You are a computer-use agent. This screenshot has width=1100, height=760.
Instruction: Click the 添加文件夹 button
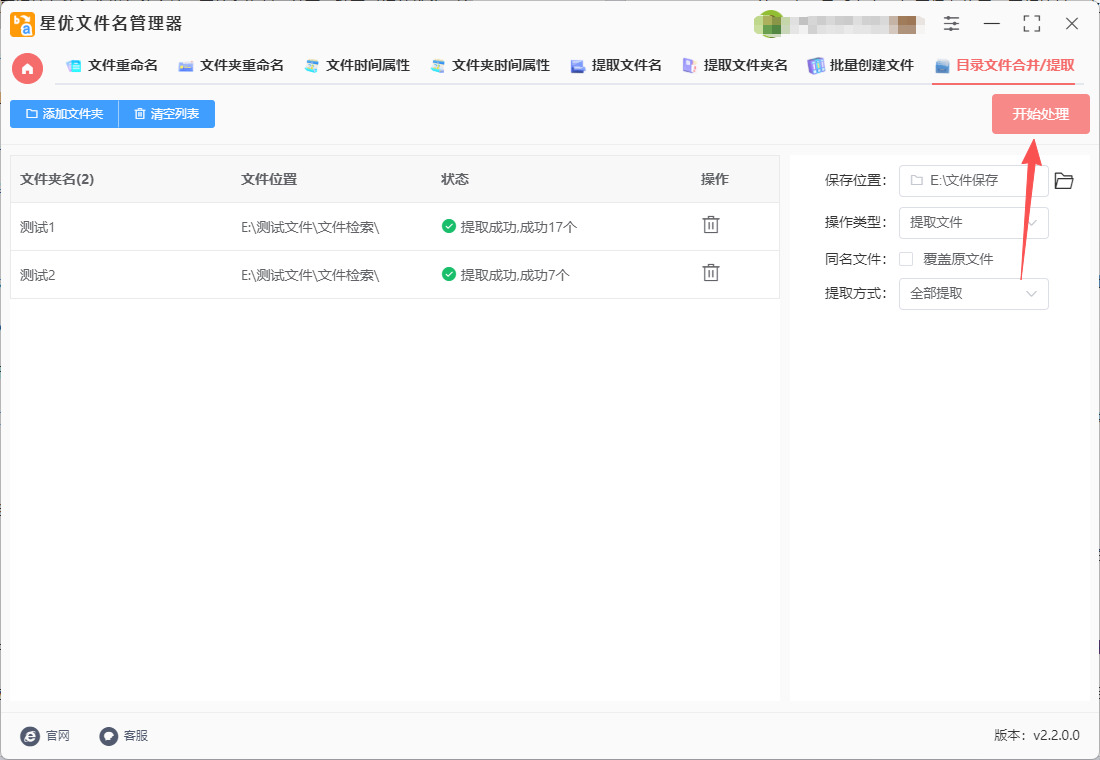click(64, 114)
